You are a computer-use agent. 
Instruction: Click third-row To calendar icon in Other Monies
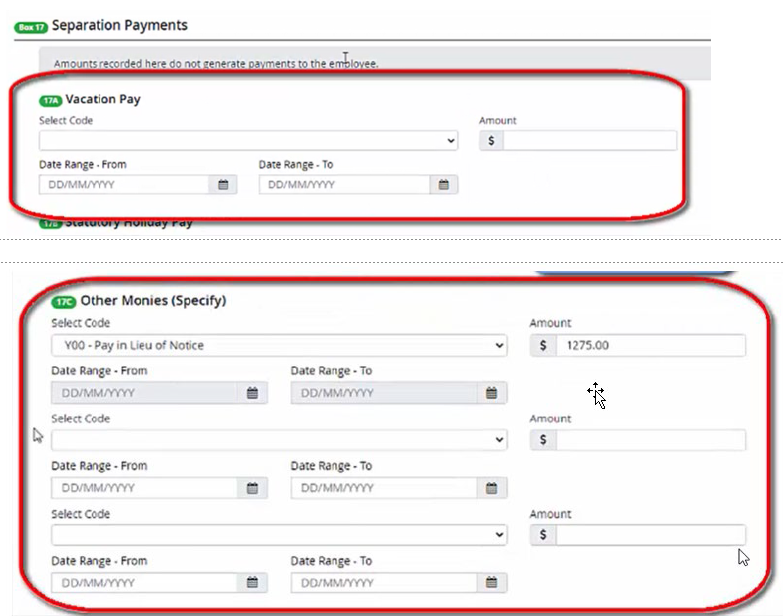(491, 583)
